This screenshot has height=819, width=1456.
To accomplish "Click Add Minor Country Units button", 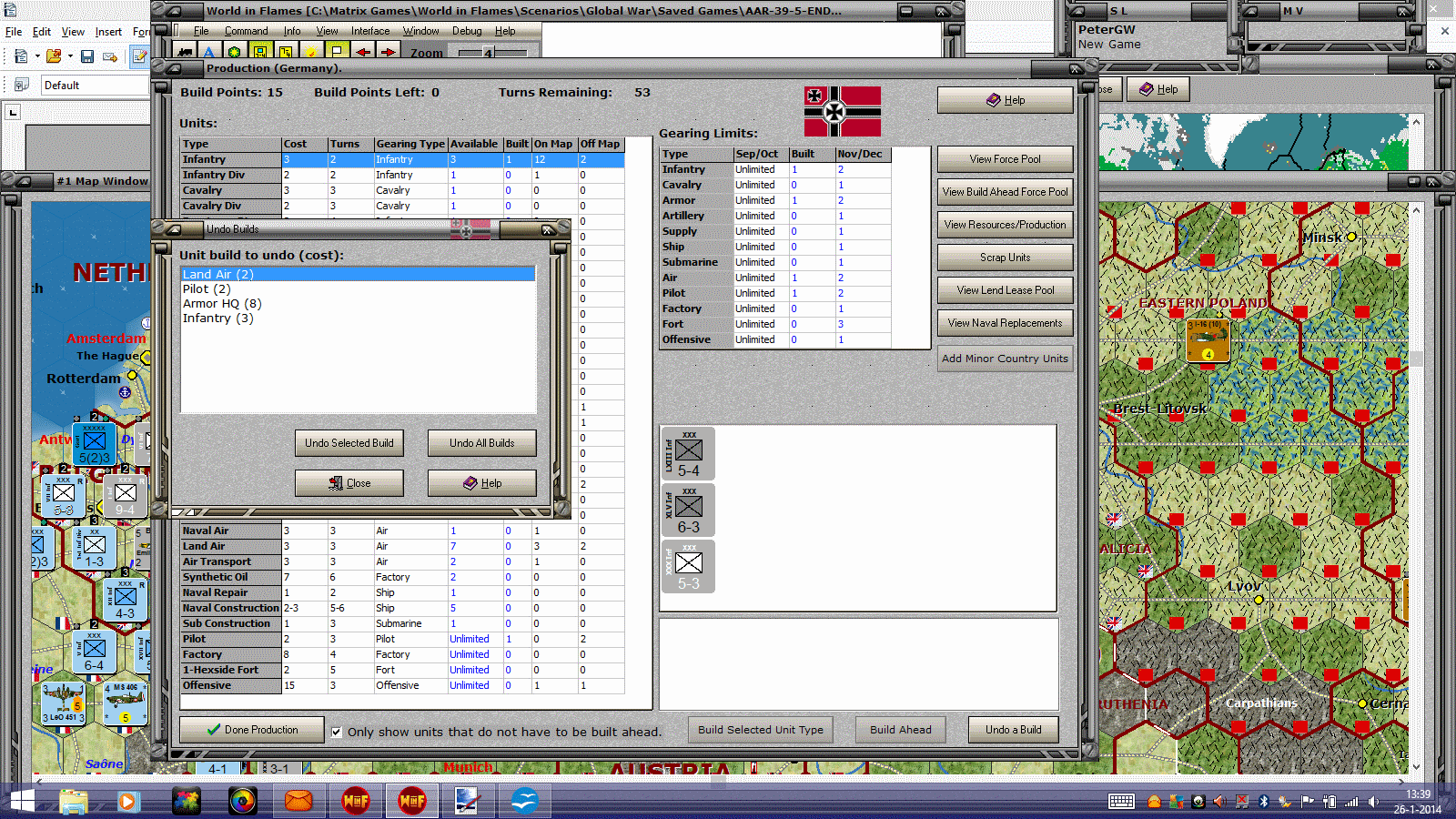I will (1006, 359).
